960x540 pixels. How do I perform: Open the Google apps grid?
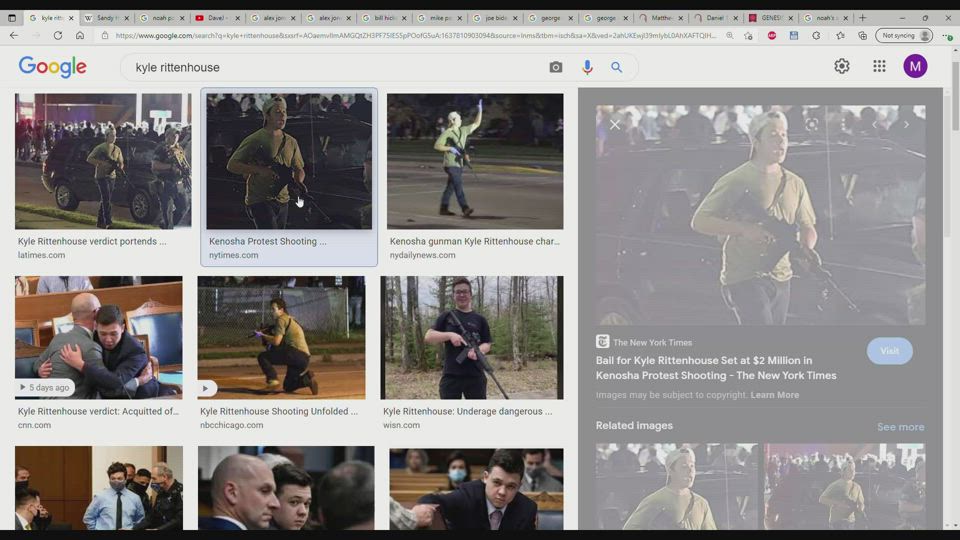point(879,66)
